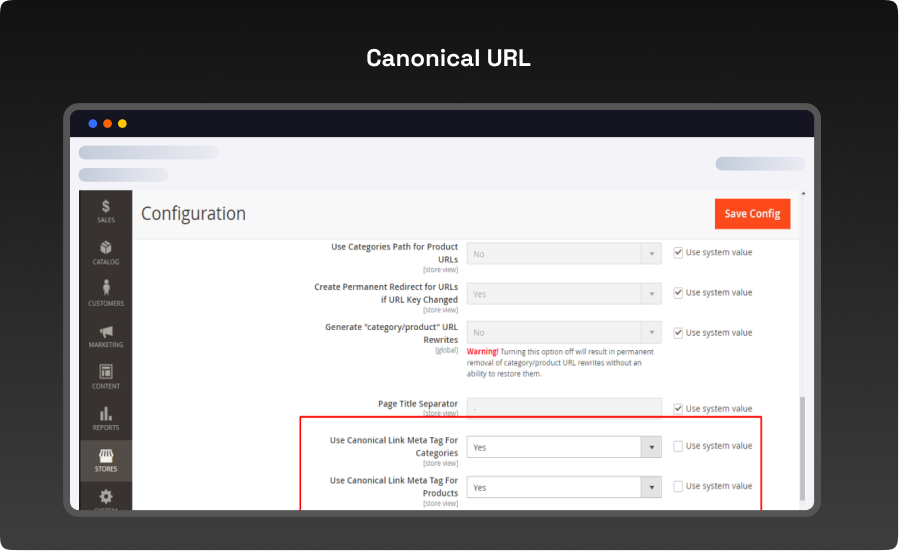
Task: Open the Marketing megaphone icon
Action: click(105, 335)
